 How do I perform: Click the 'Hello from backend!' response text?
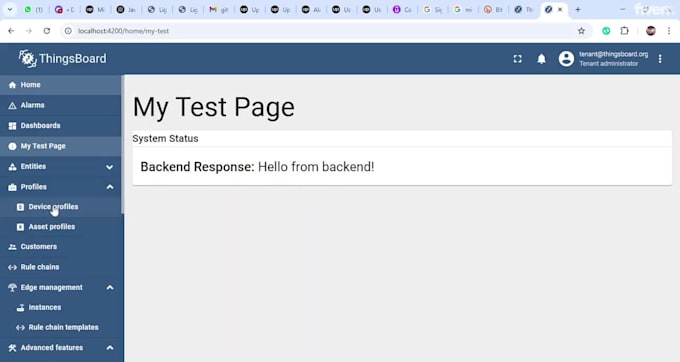(316, 167)
